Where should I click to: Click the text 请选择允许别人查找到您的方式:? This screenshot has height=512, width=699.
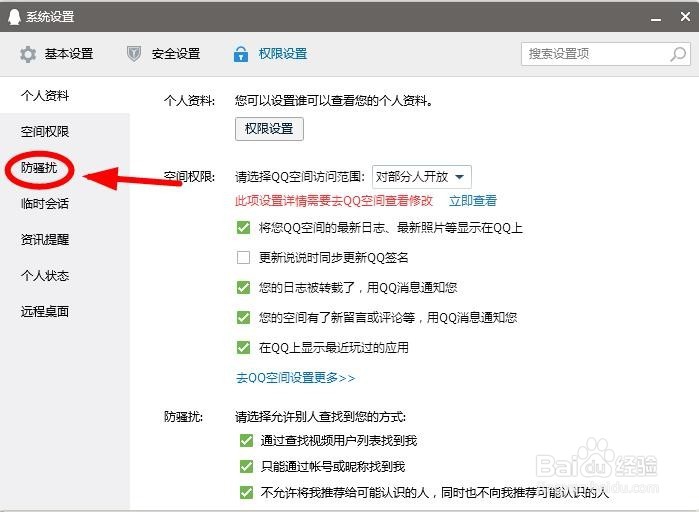pyautogui.click(x=321, y=417)
